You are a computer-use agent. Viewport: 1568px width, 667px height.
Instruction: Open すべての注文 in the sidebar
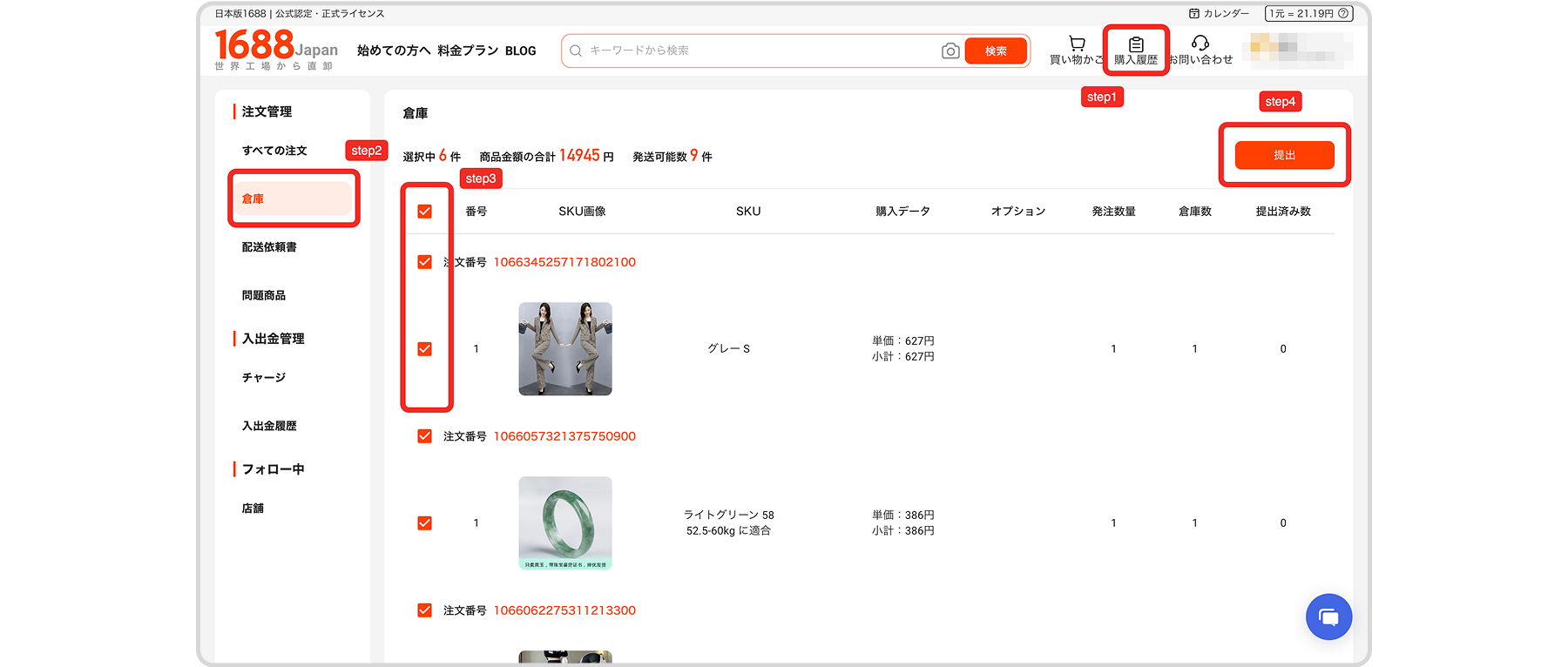point(274,151)
